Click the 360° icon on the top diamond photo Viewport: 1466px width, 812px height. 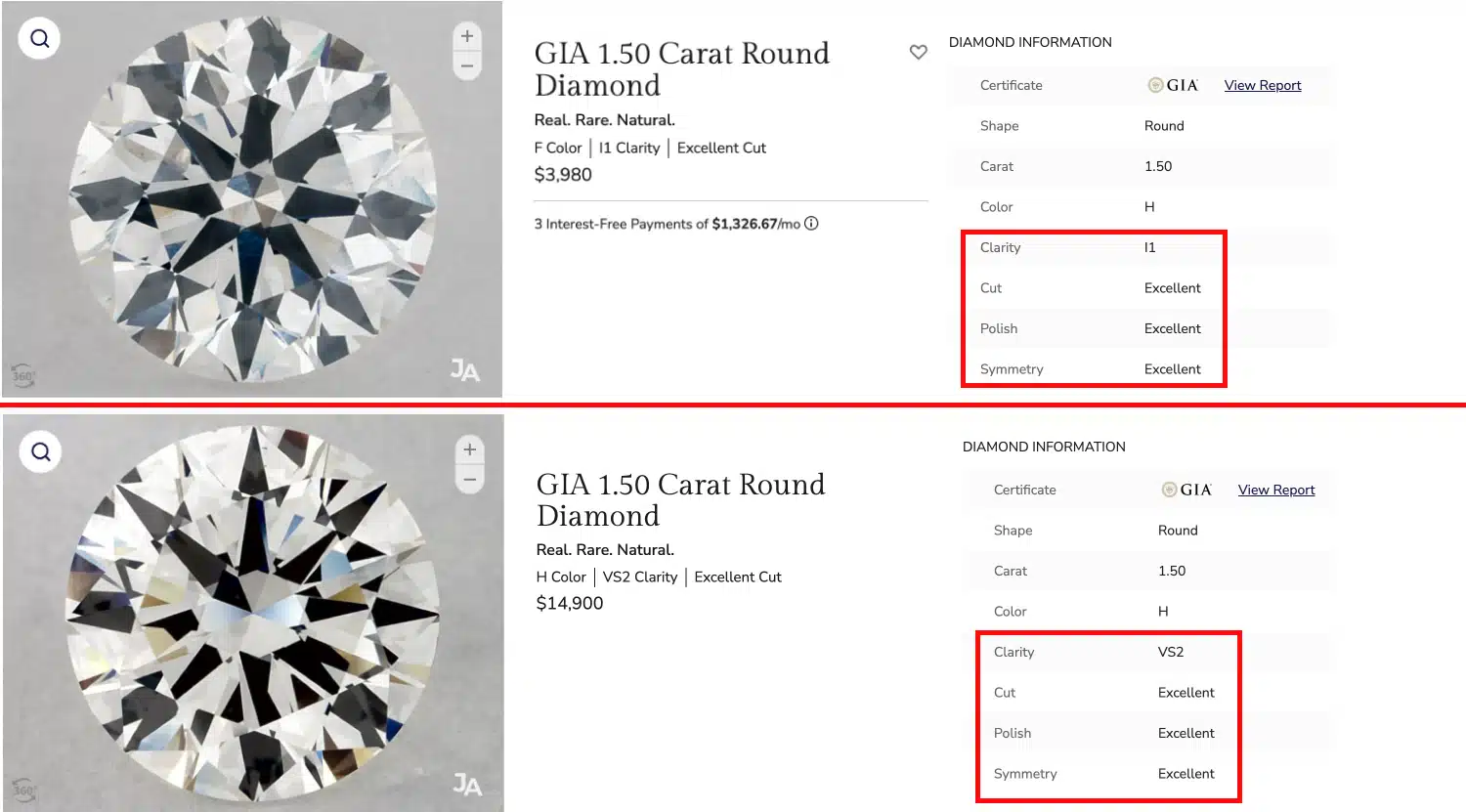point(23,374)
